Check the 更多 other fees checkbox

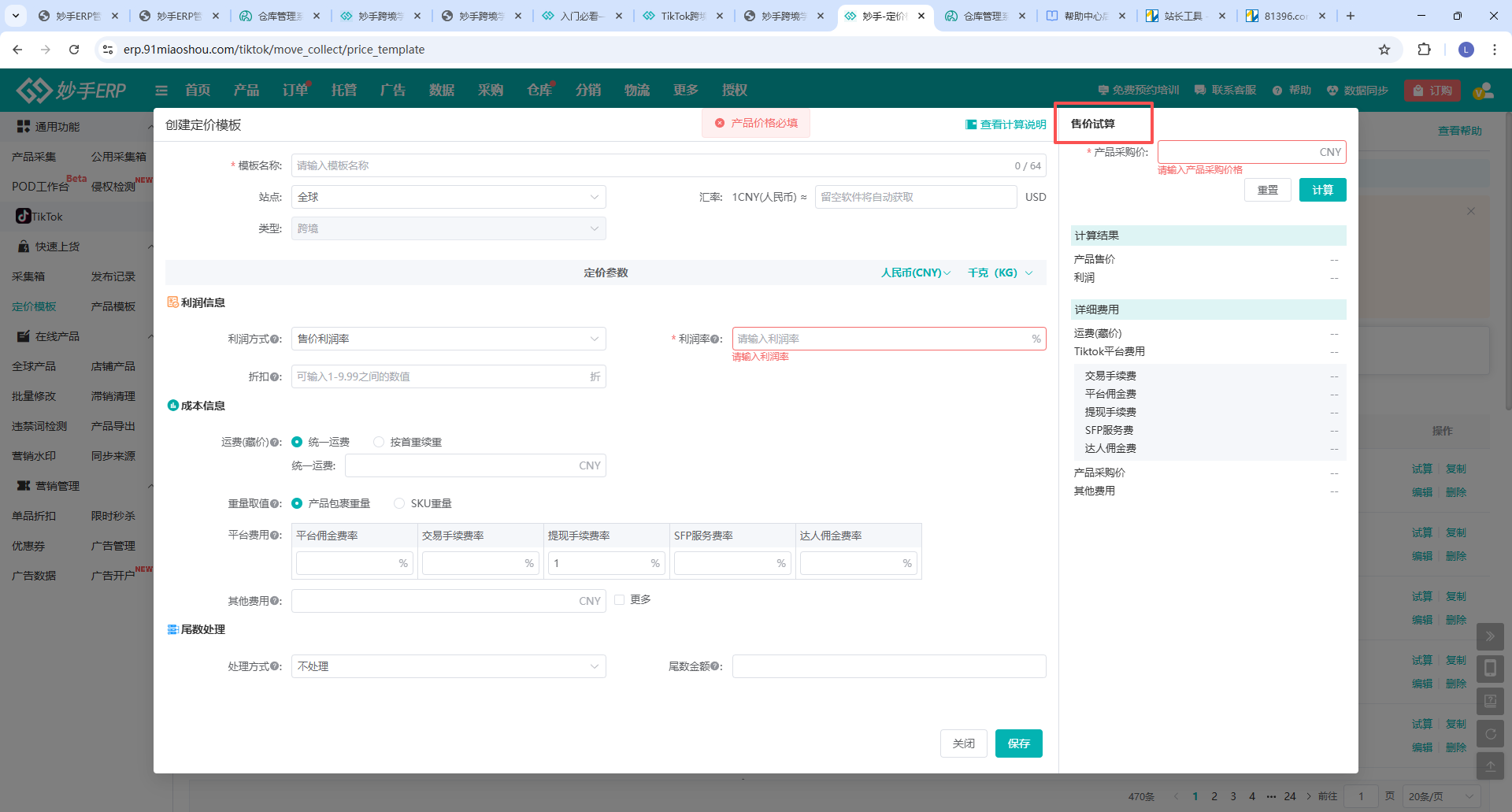pyautogui.click(x=620, y=600)
